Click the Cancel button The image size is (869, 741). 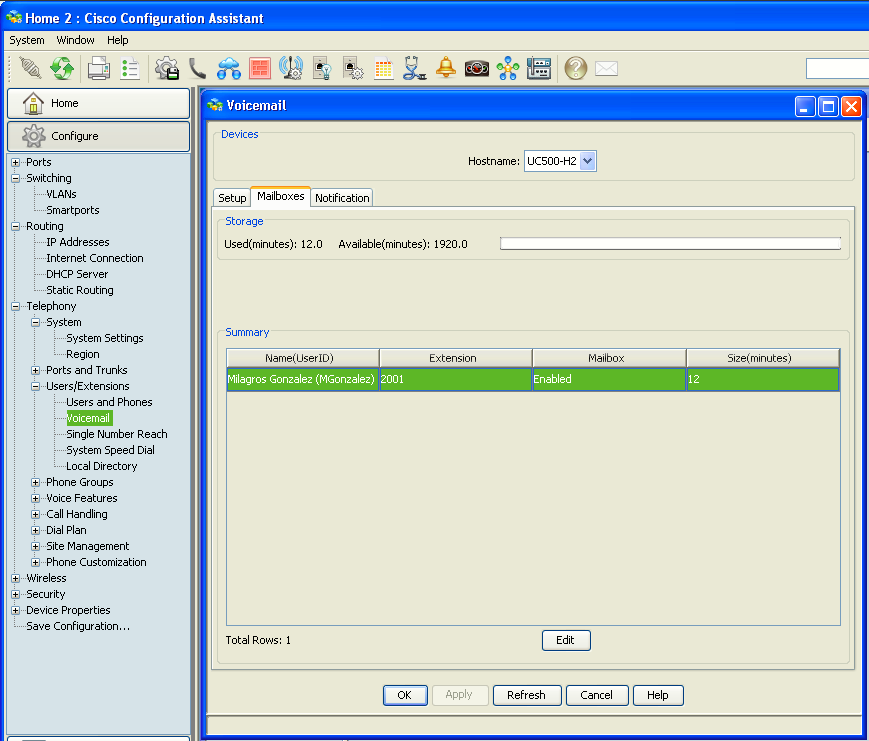597,695
